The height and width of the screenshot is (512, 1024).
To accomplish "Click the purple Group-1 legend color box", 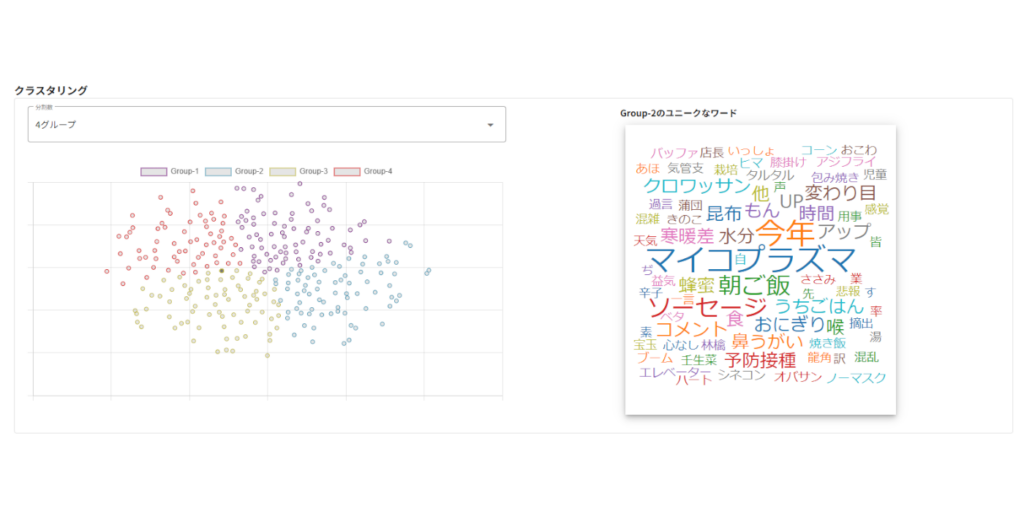I will (153, 172).
